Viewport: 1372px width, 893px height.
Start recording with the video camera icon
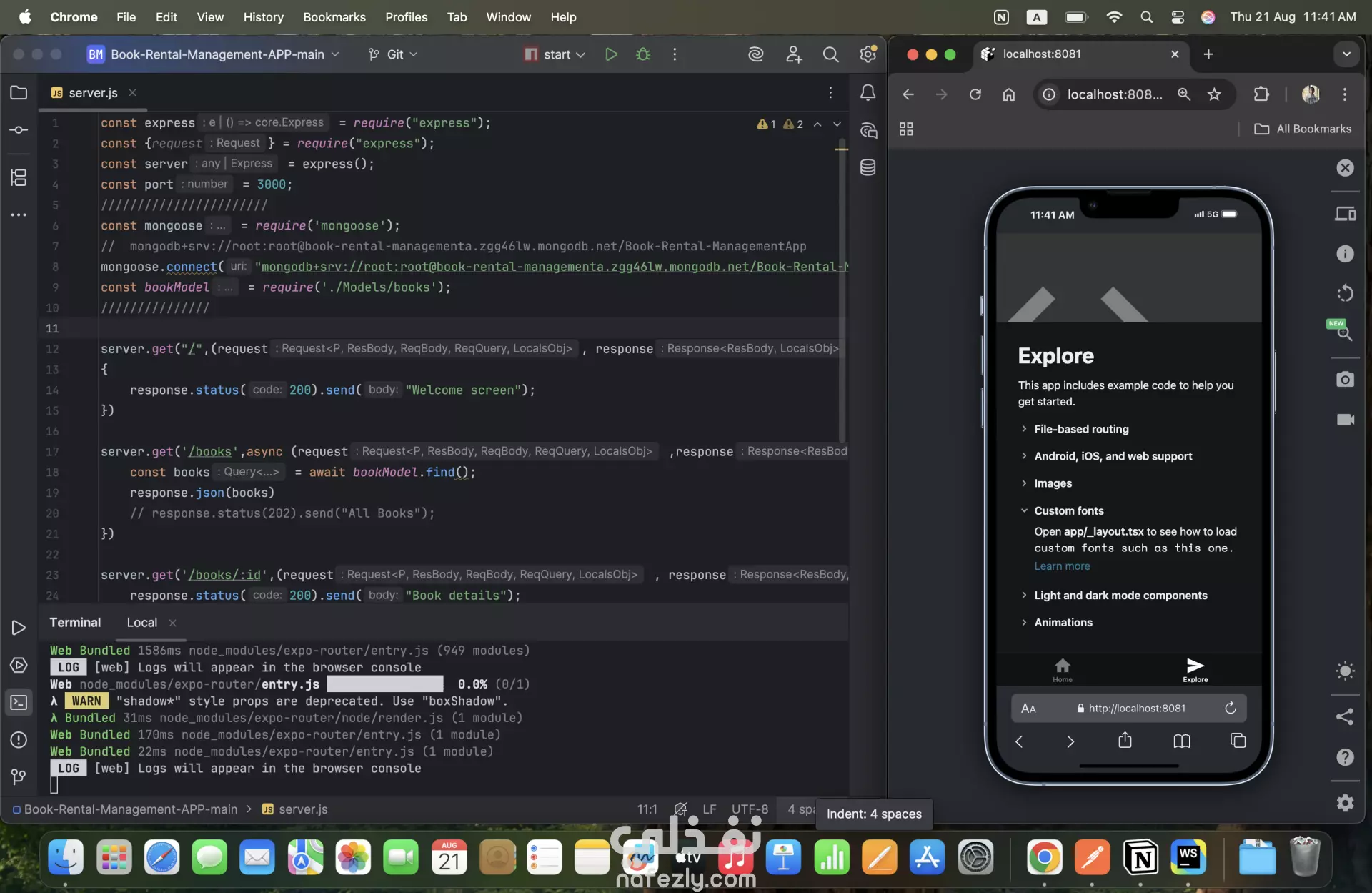click(1345, 420)
